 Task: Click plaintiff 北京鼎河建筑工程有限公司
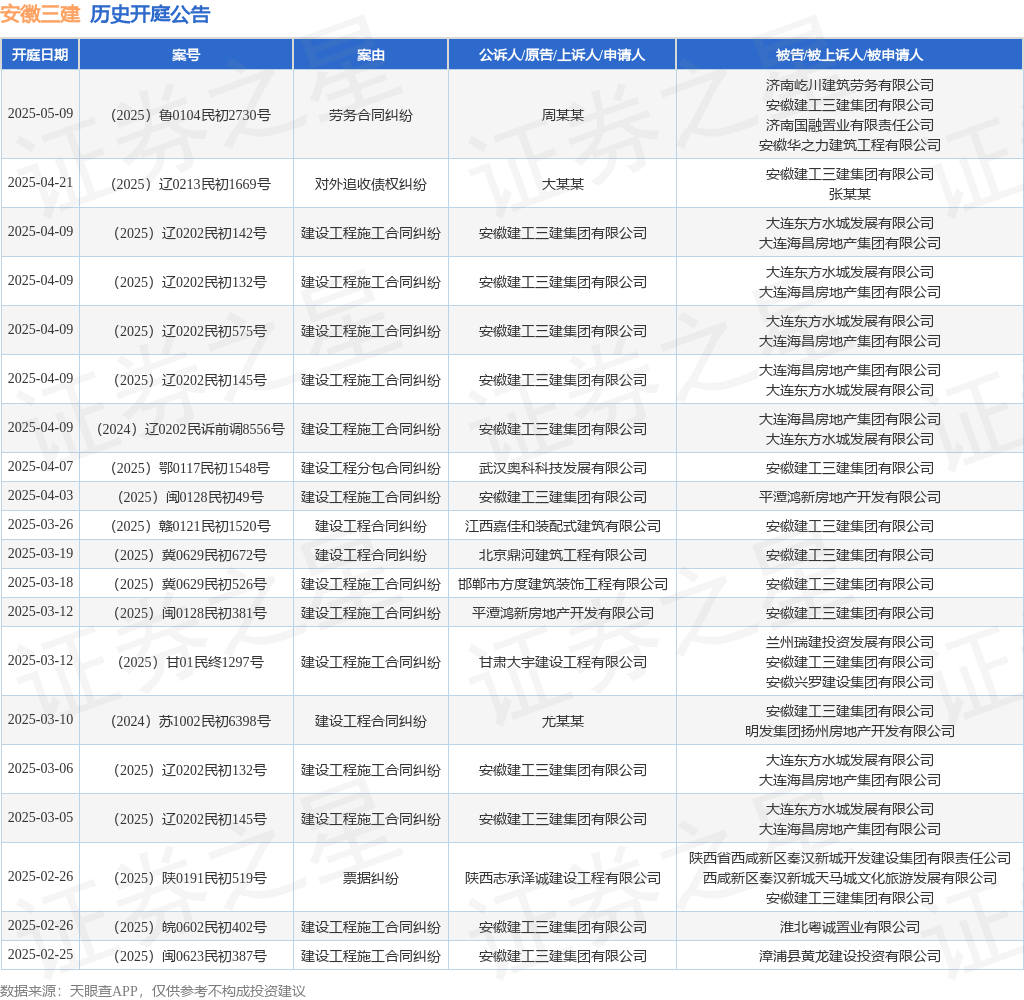click(562, 555)
